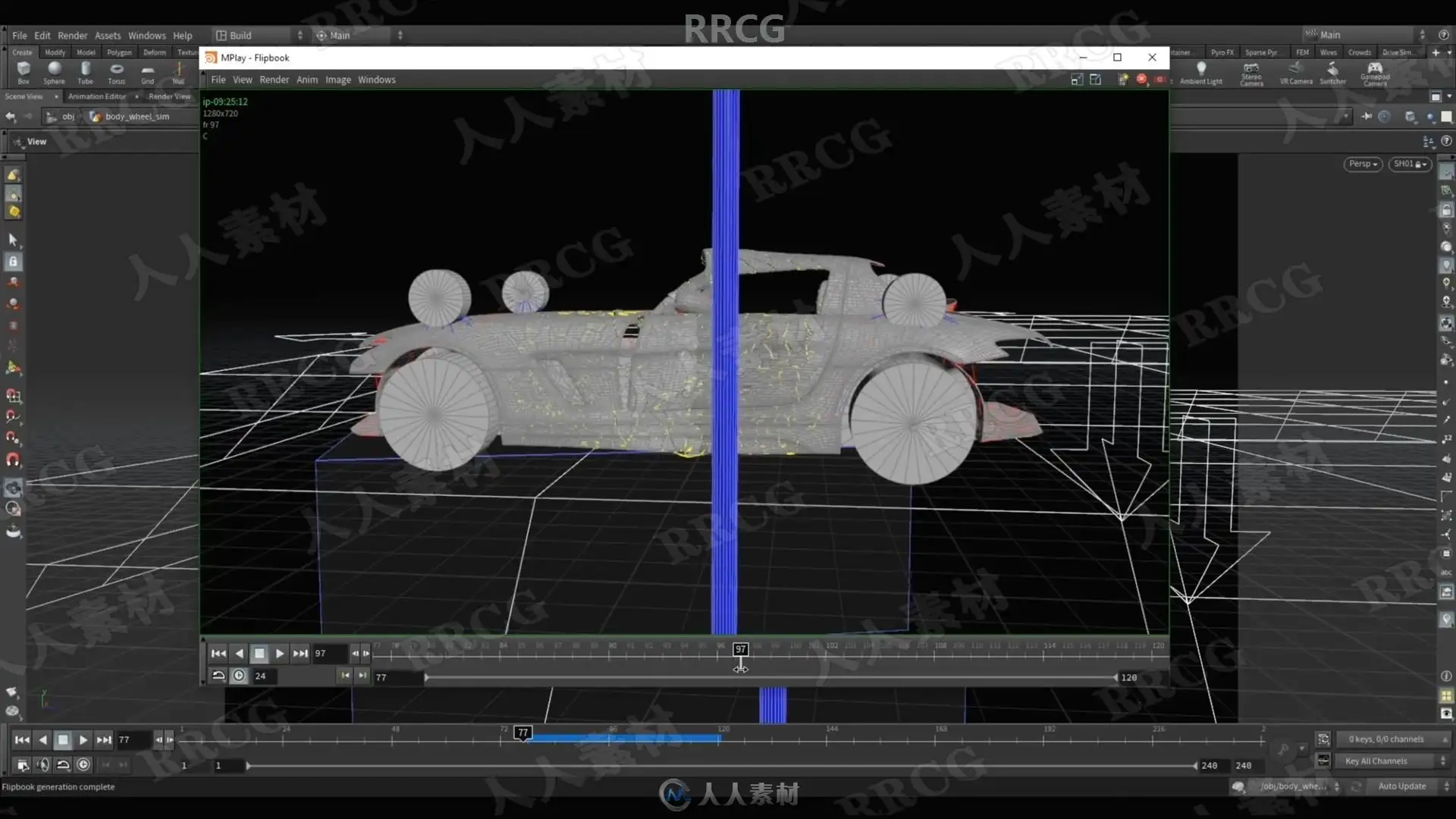Image resolution: width=1456 pixels, height=819 pixels.
Task: Click the Gamepad Camera shelf tool
Action: click(x=1375, y=73)
